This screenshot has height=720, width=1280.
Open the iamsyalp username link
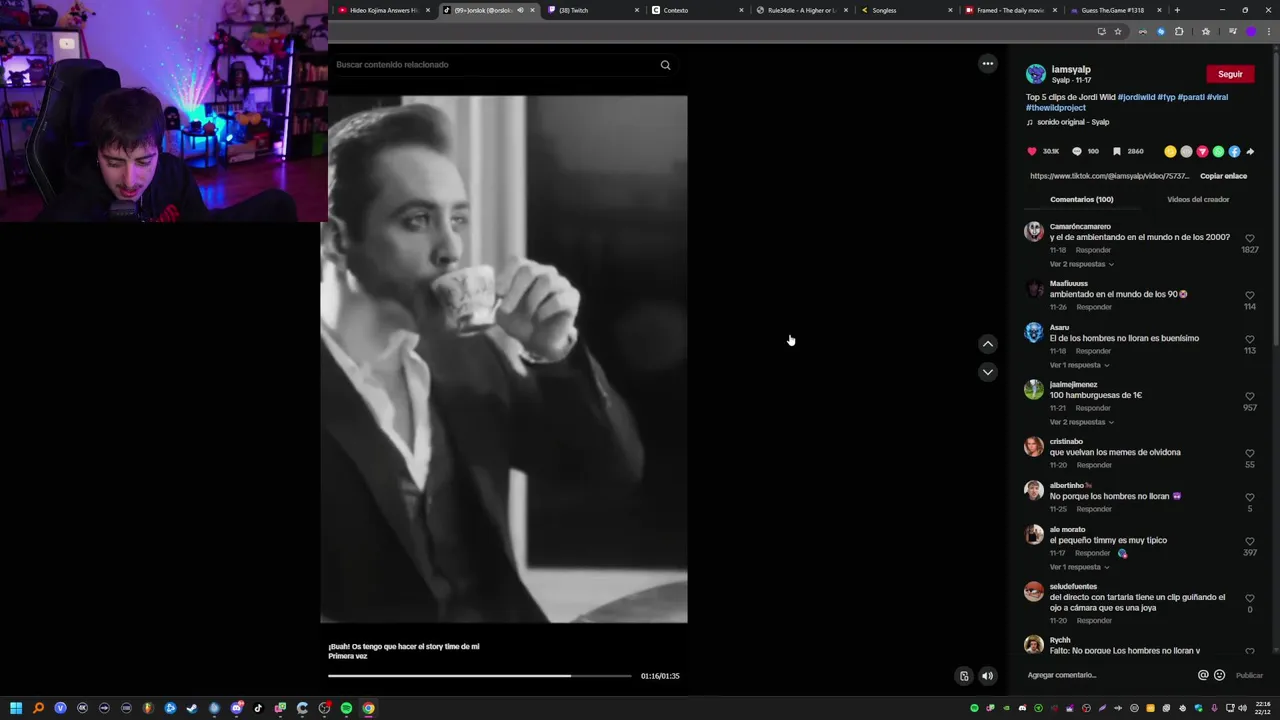(x=1071, y=70)
